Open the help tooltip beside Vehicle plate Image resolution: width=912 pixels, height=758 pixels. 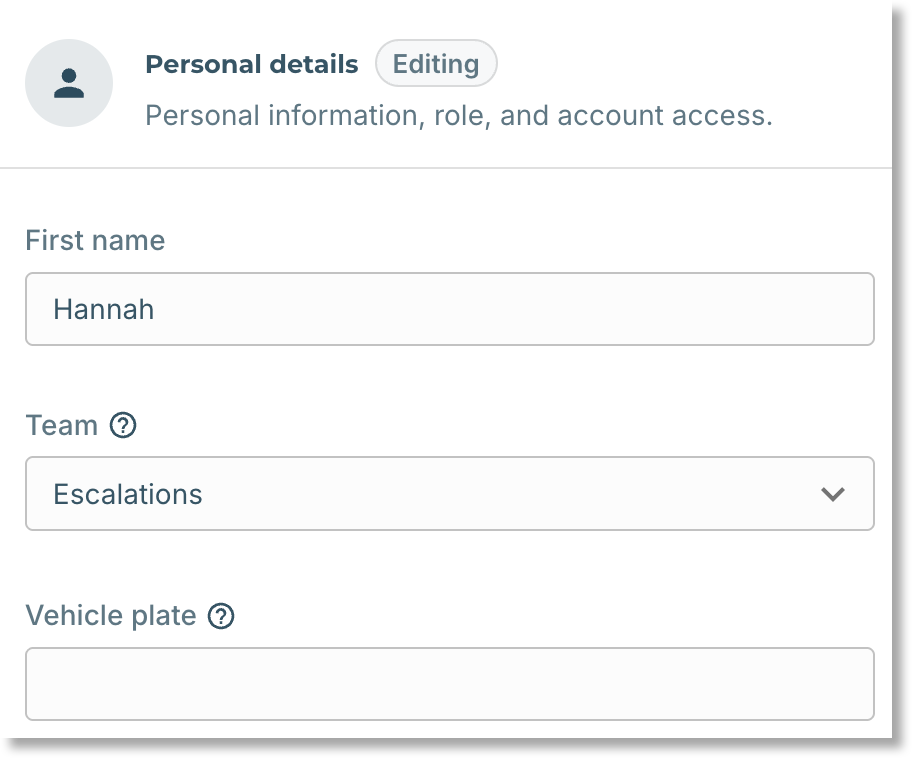[221, 616]
